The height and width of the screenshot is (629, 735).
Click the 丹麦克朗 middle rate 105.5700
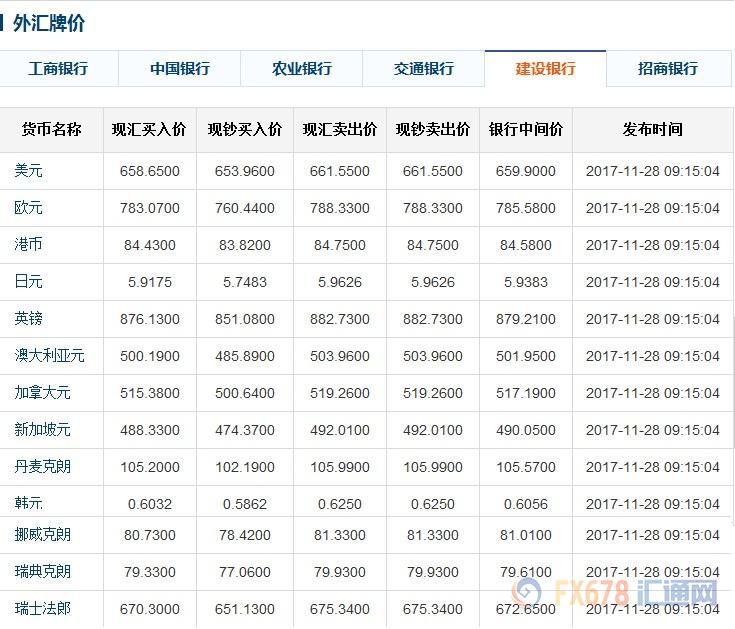[525, 467]
